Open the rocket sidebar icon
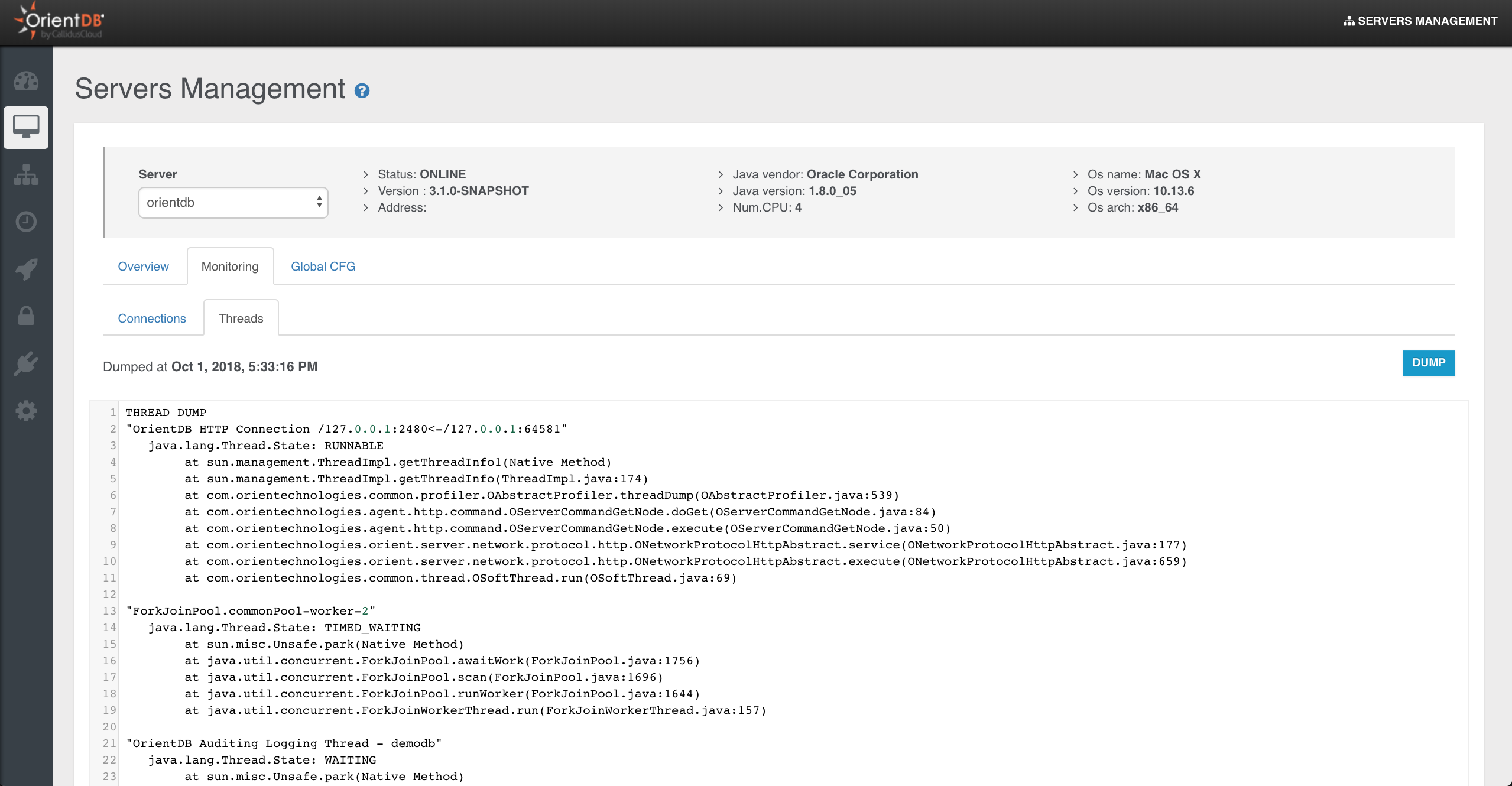 click(x=26, y=269)
